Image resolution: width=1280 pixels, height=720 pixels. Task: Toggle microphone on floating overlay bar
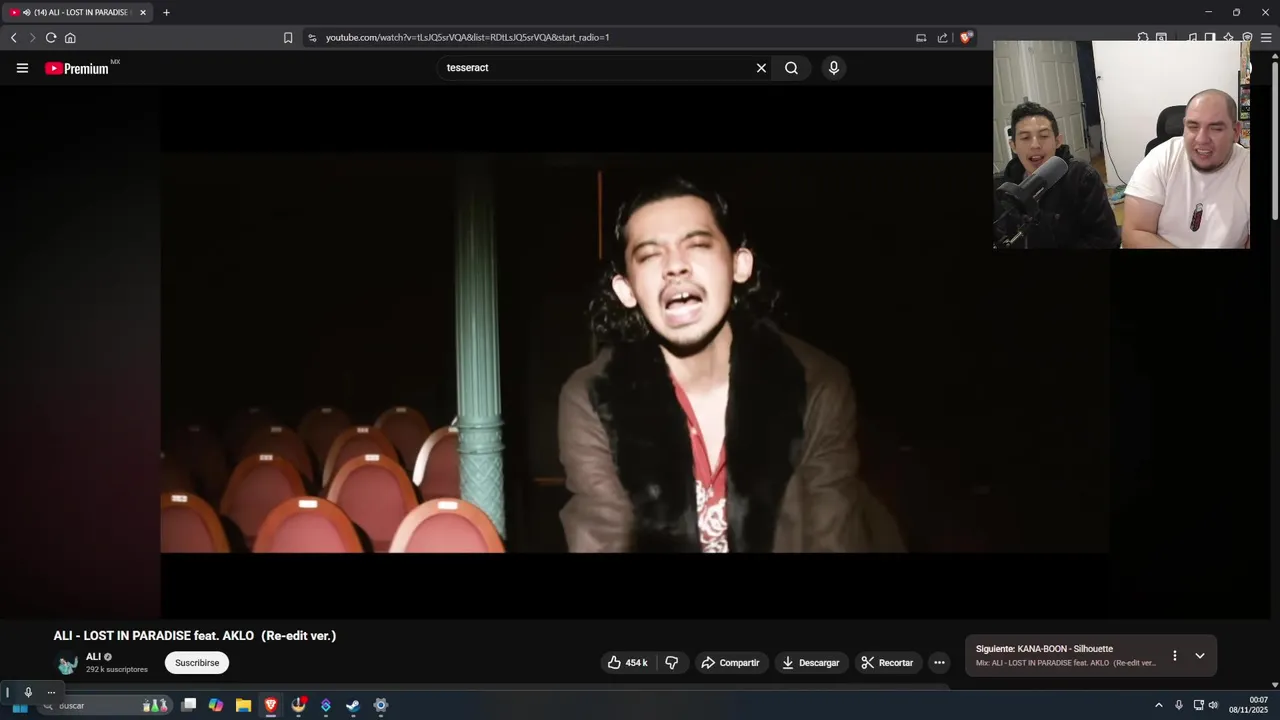28,692
